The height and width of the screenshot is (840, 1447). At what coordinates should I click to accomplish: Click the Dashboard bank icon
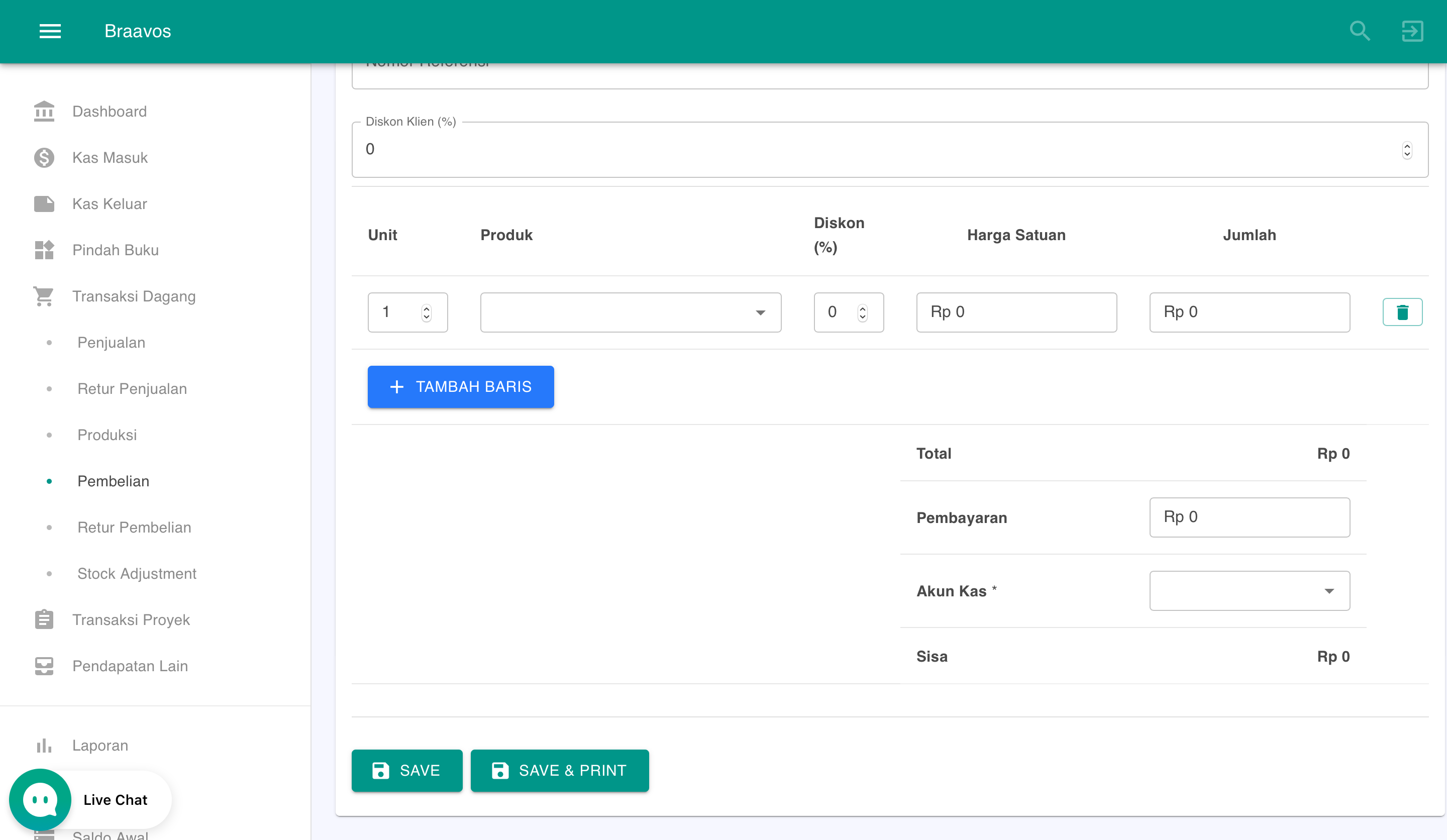44,112
